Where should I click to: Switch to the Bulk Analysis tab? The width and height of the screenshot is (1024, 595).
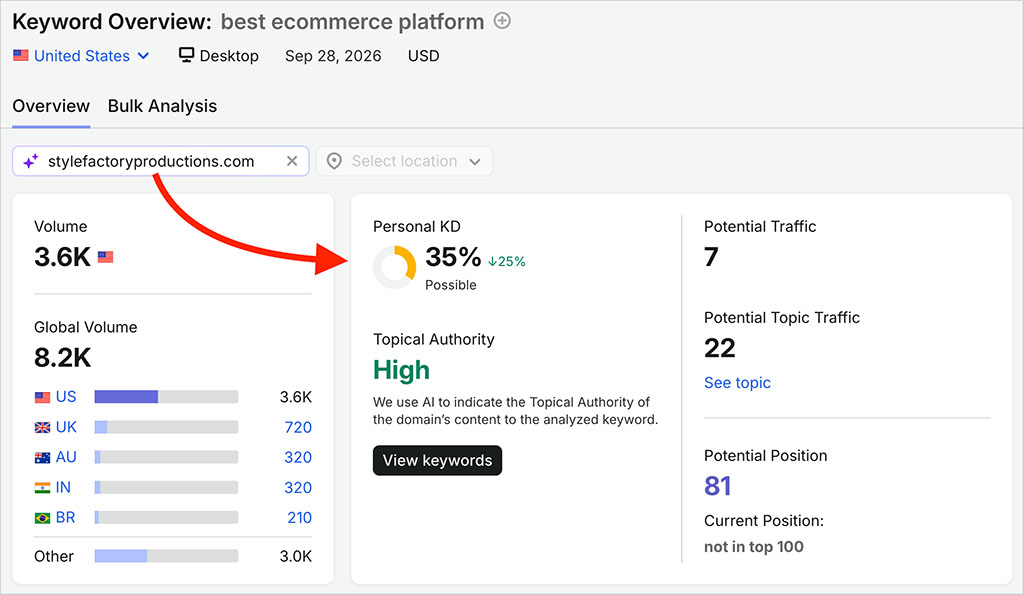162,106
